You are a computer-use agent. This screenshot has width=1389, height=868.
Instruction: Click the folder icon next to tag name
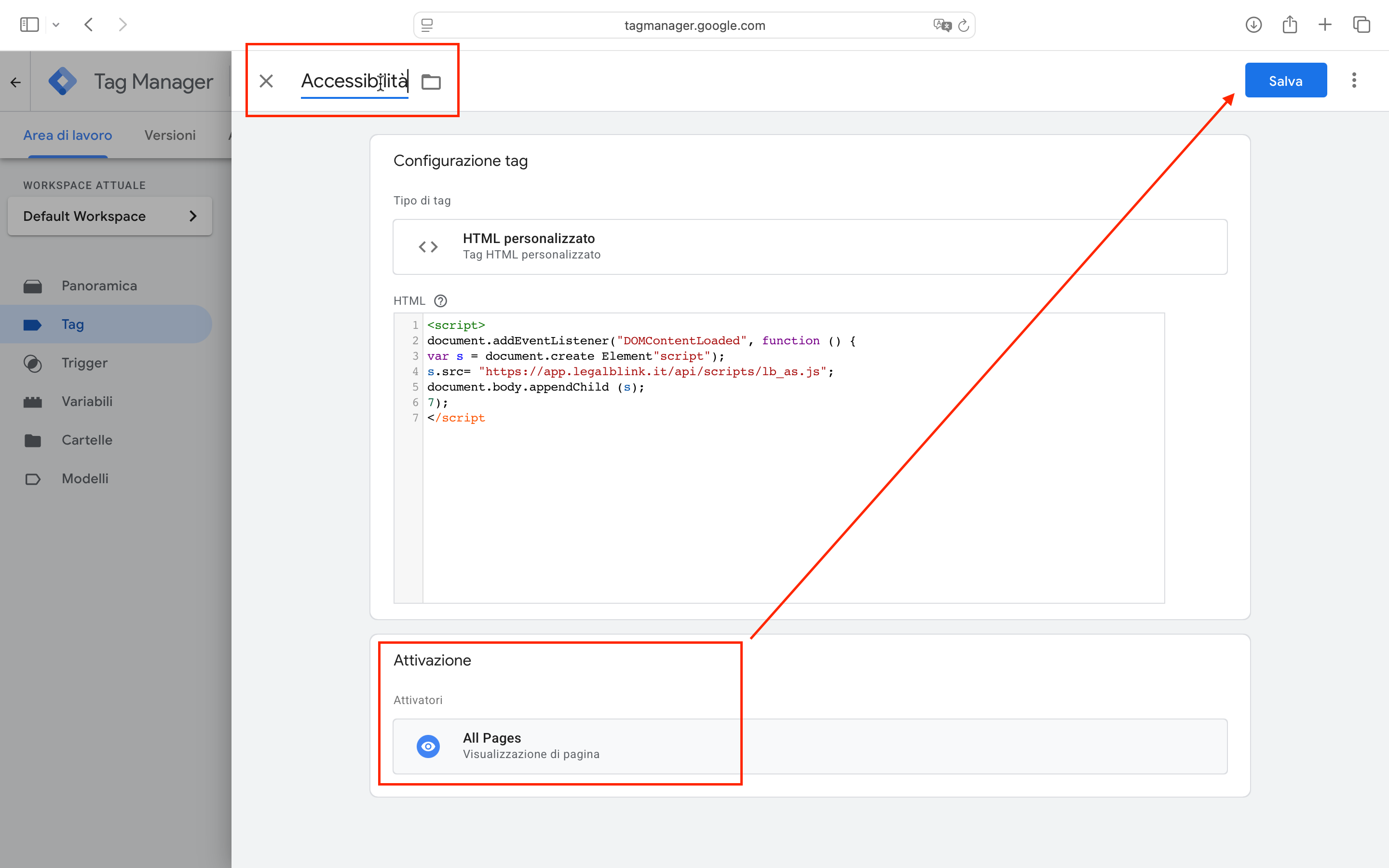(431, 81)
